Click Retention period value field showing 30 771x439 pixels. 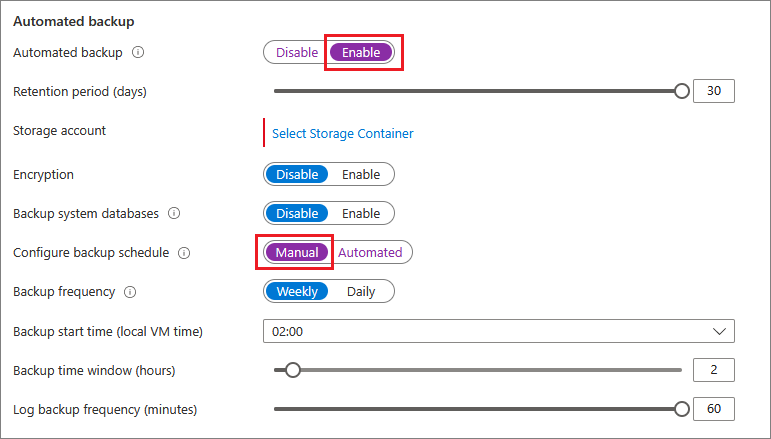(x=714, y=91)
